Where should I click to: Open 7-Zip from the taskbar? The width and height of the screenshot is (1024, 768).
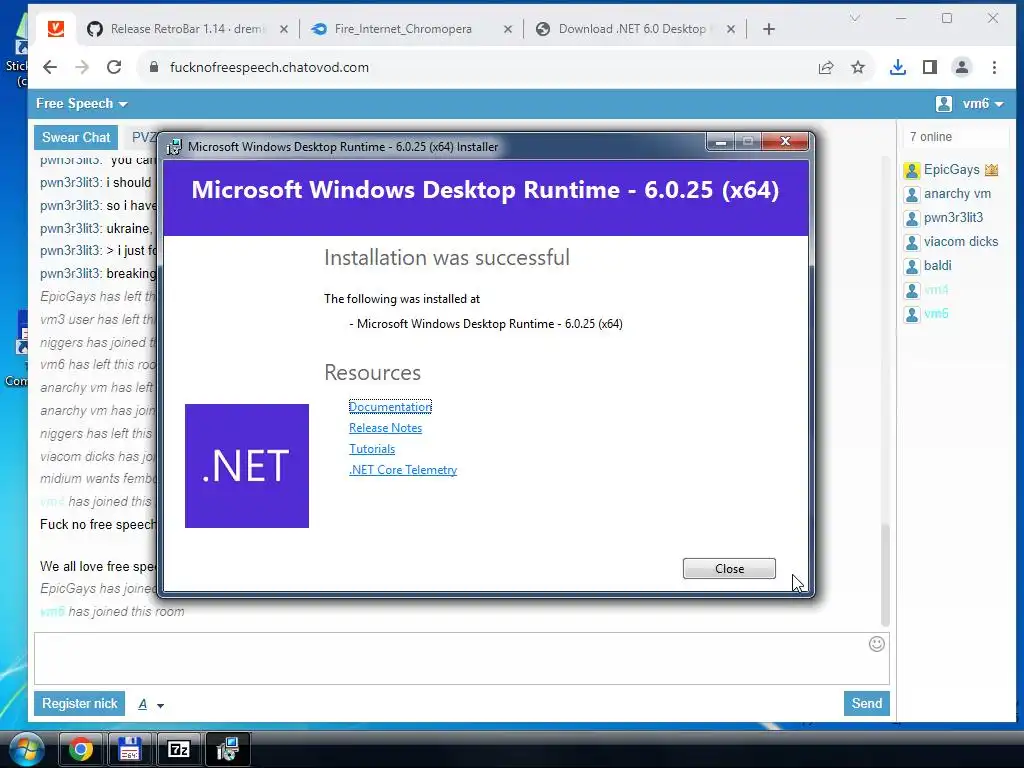(x=179, y=750)
